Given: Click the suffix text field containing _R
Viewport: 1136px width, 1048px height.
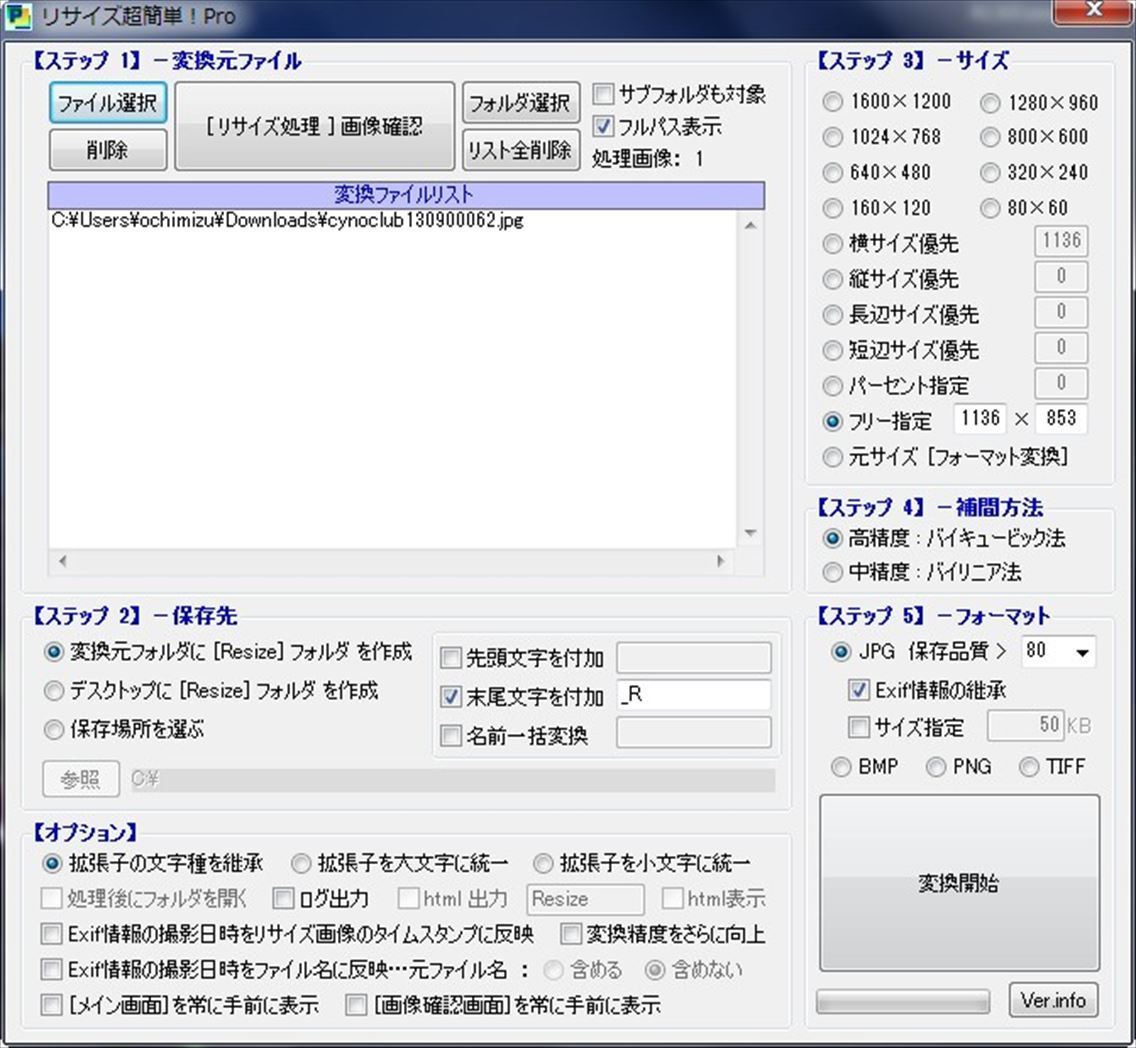Looking at the screenshot, I should (693, 696).
